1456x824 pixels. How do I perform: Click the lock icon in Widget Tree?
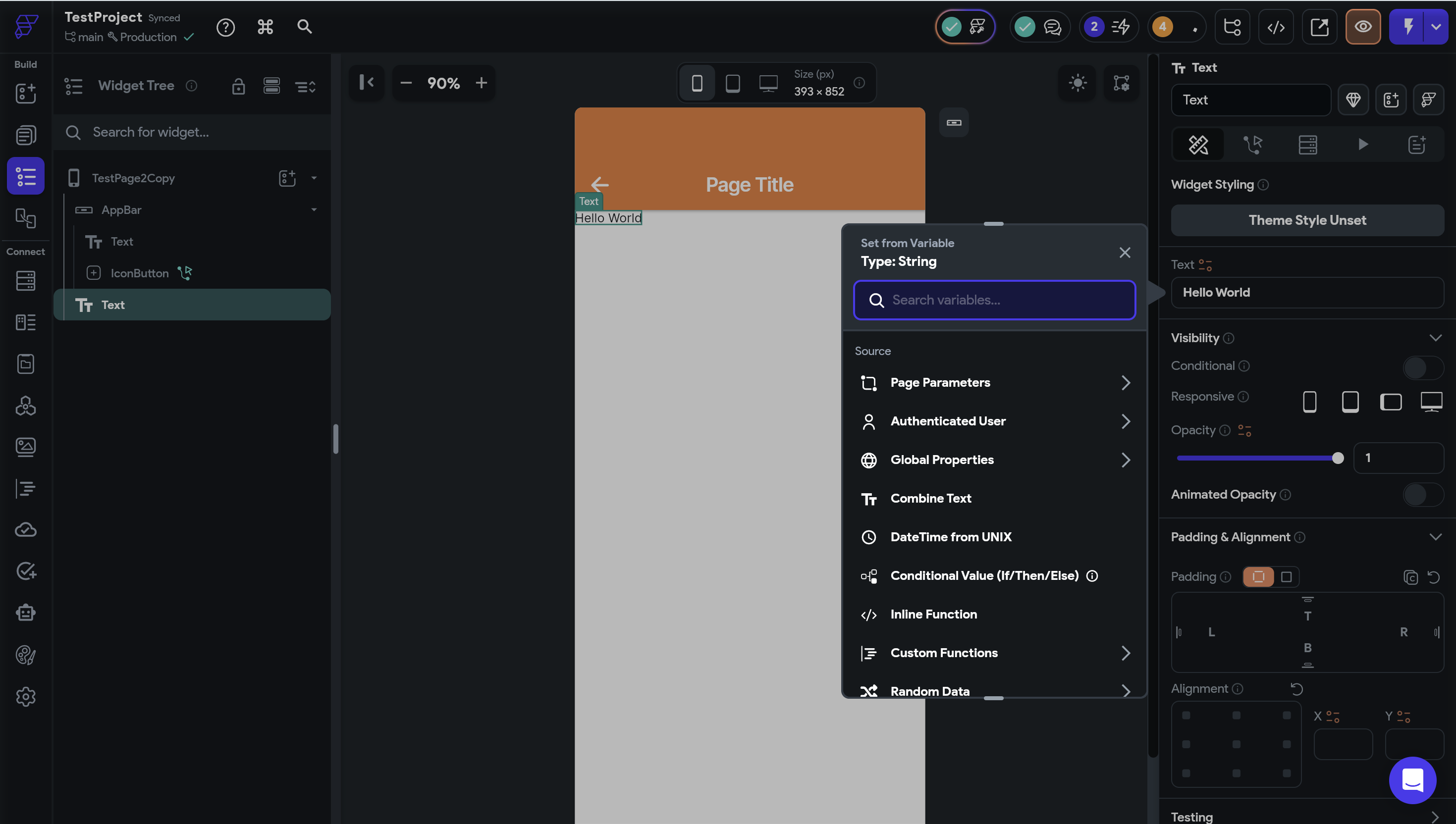point(238,86)
